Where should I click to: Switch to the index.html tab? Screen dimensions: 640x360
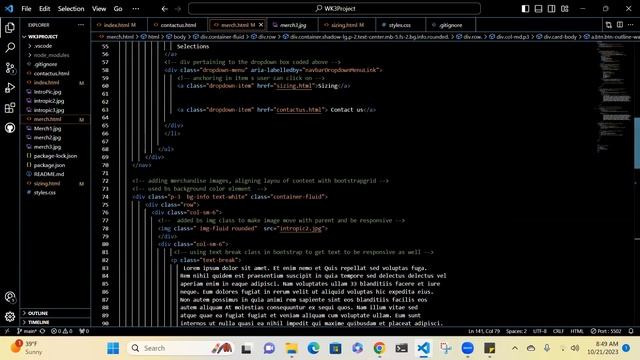tap(119, 25)
